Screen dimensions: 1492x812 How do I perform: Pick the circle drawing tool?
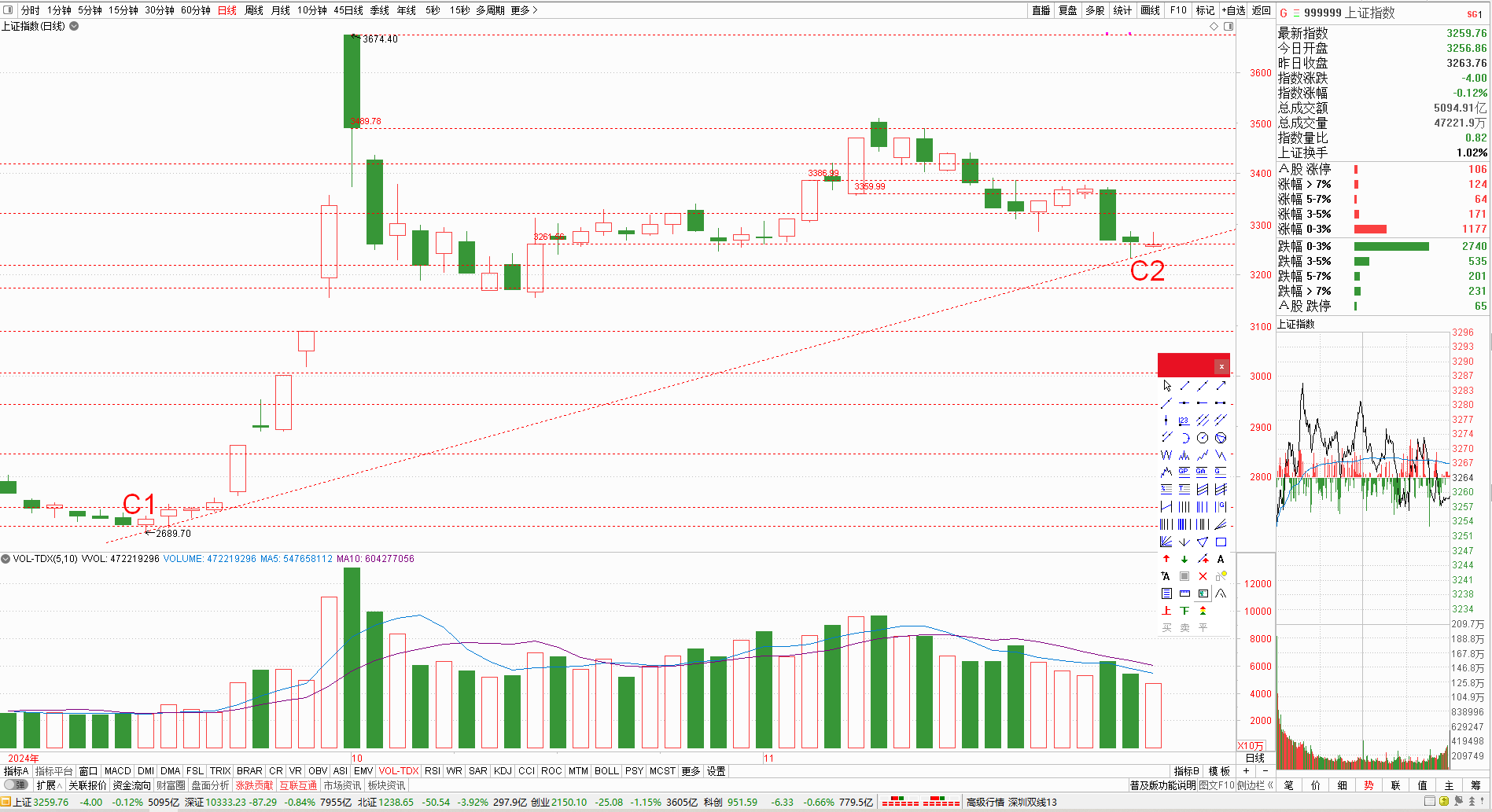click(x=1203, y=438)
